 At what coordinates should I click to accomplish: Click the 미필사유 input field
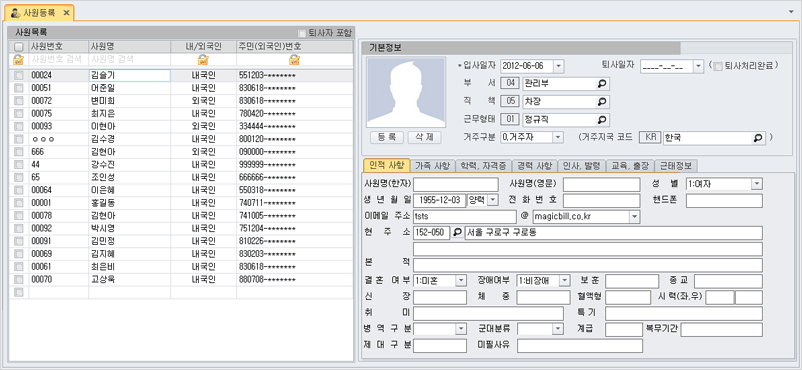[580, 346]
